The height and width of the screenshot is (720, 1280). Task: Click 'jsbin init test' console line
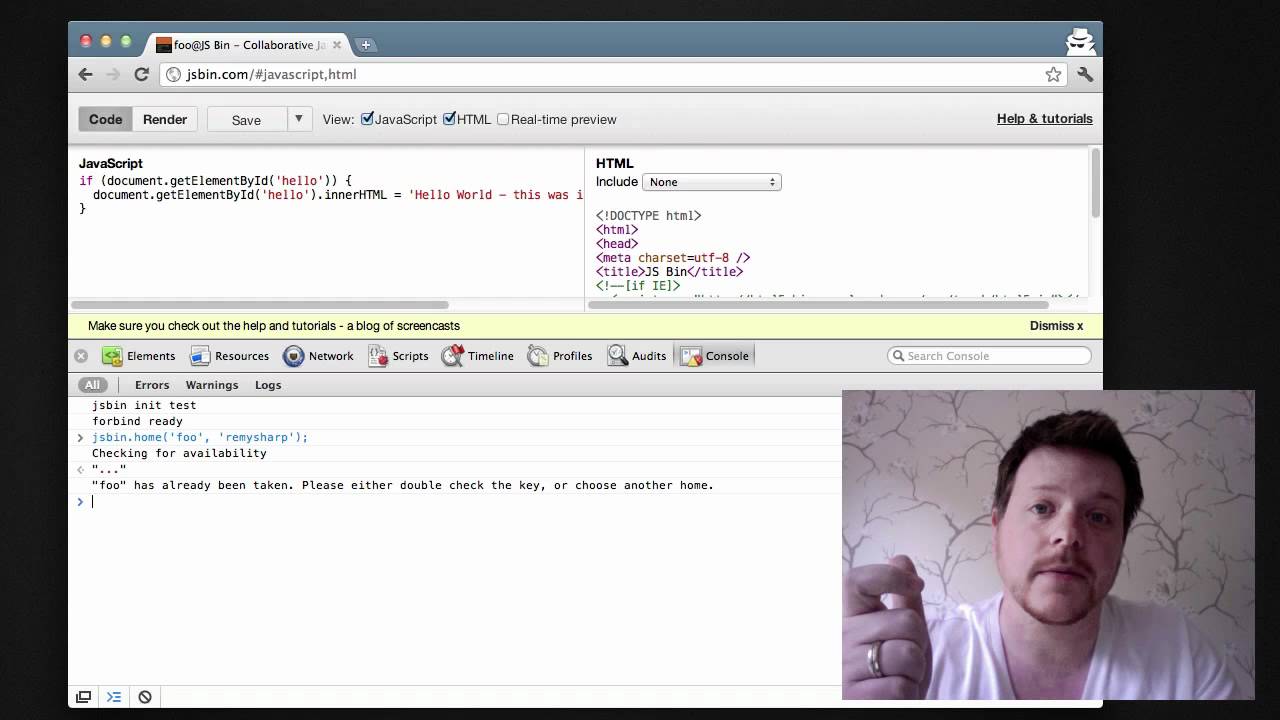click(x=144, y=405)
